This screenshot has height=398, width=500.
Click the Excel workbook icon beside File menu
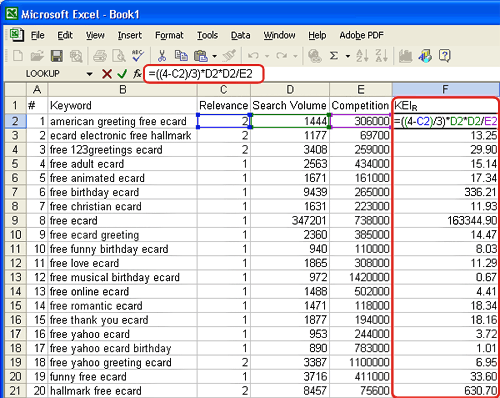coord(16,35)
